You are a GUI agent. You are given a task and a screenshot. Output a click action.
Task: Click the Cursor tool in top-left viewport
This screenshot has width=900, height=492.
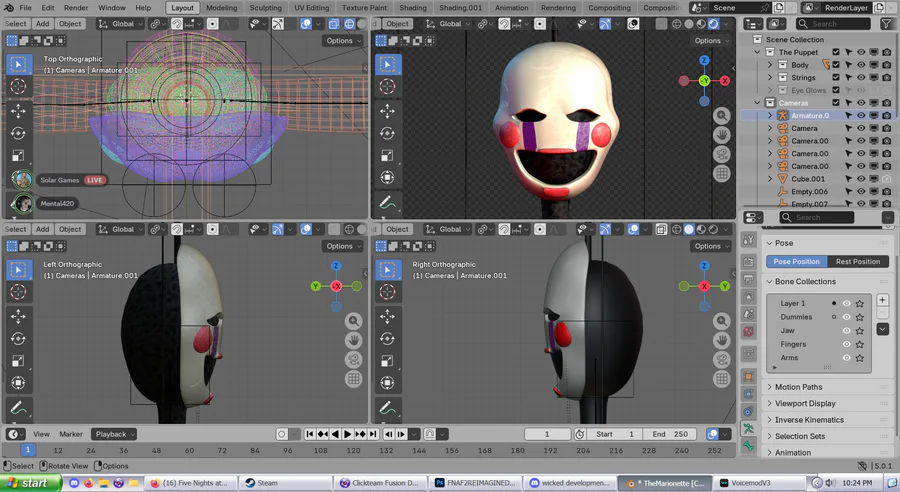click(x=18, y=86)
